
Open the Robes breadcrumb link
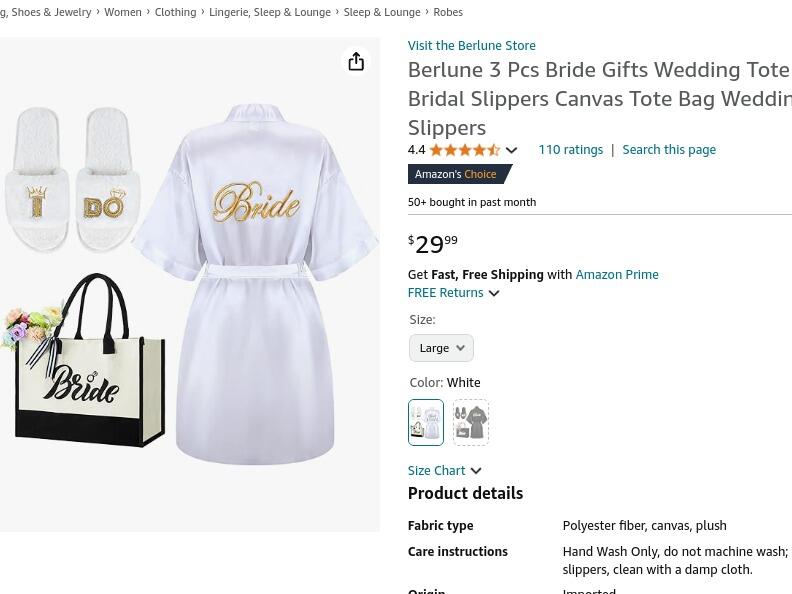(448, 12)
